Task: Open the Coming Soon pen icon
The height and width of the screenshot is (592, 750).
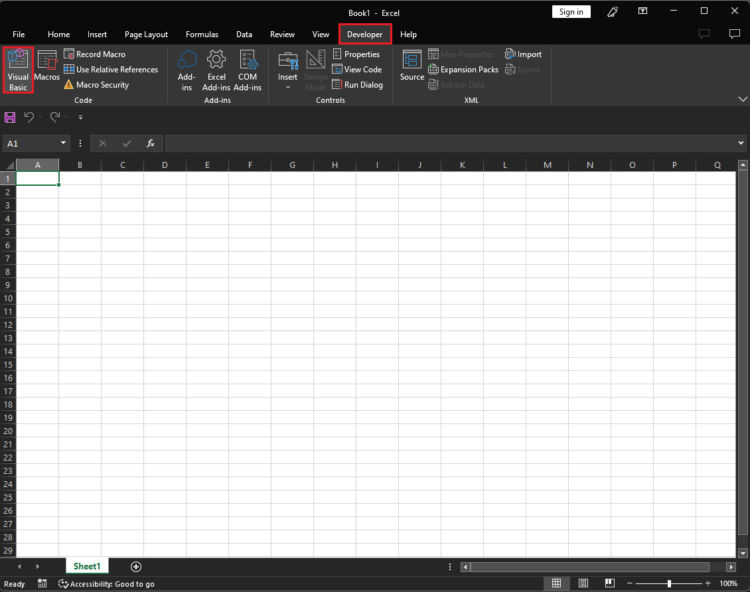Action: 613,12
